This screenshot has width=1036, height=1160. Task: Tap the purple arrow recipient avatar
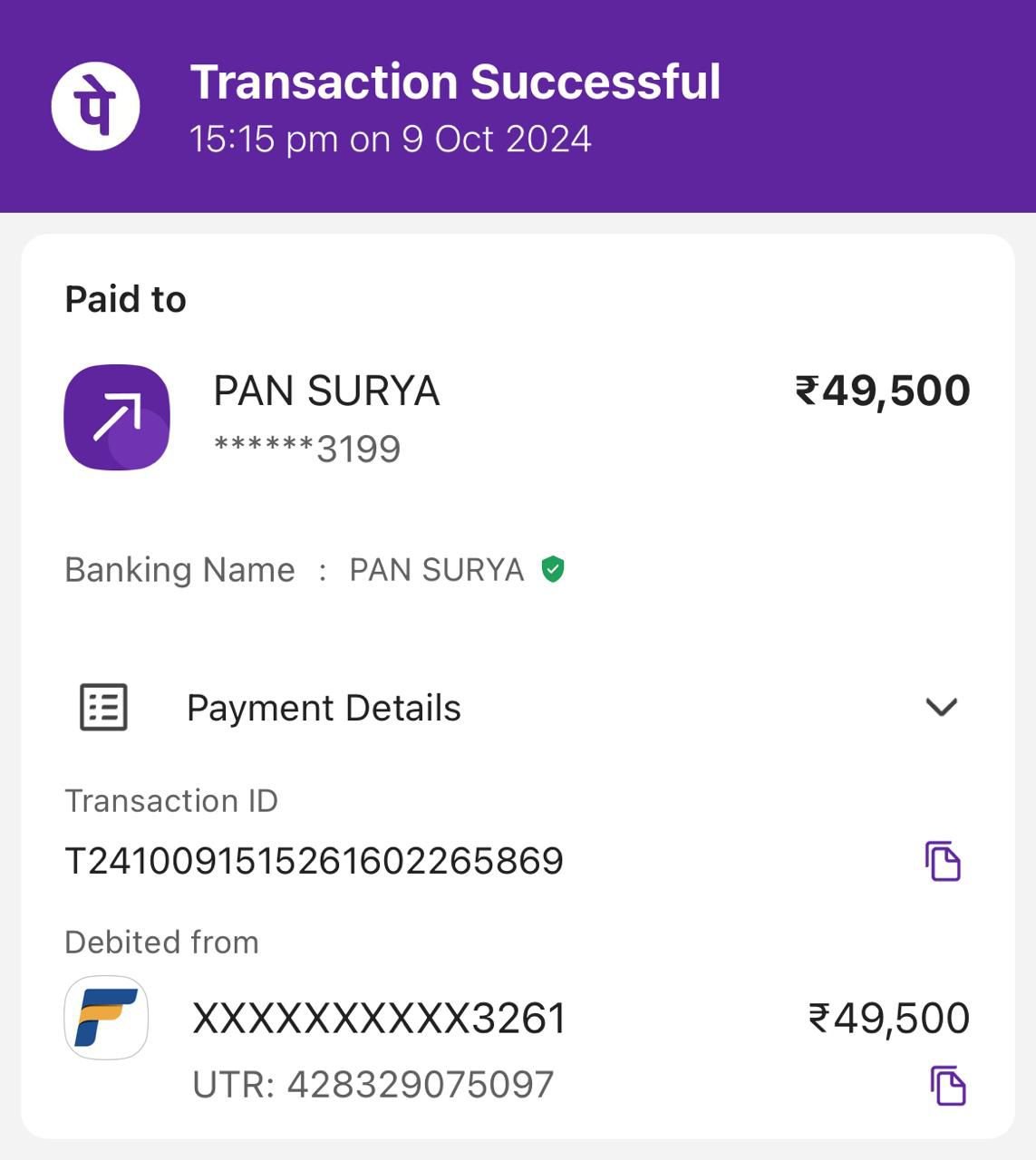coord(117,417)
